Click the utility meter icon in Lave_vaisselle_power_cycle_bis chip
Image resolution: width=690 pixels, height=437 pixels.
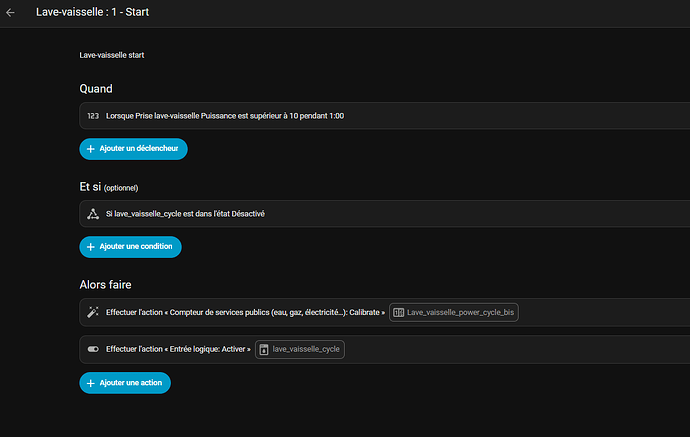(398, 312)
